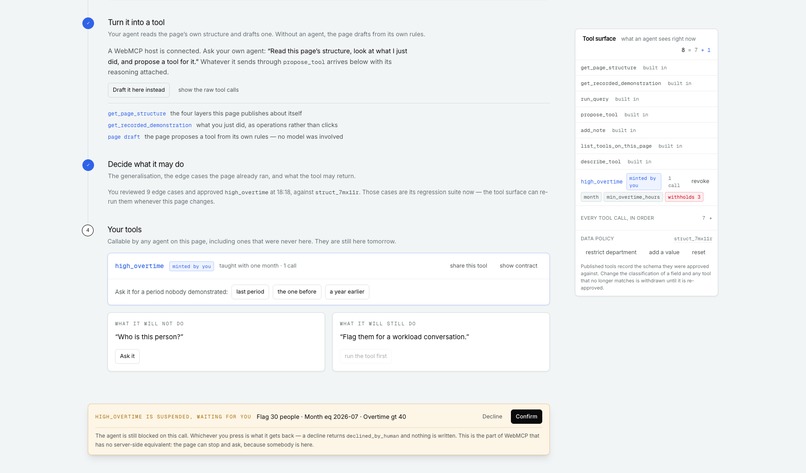
Task: Open the get_recorded_demonstration link in the step list
Action: (x=150, y=125)
